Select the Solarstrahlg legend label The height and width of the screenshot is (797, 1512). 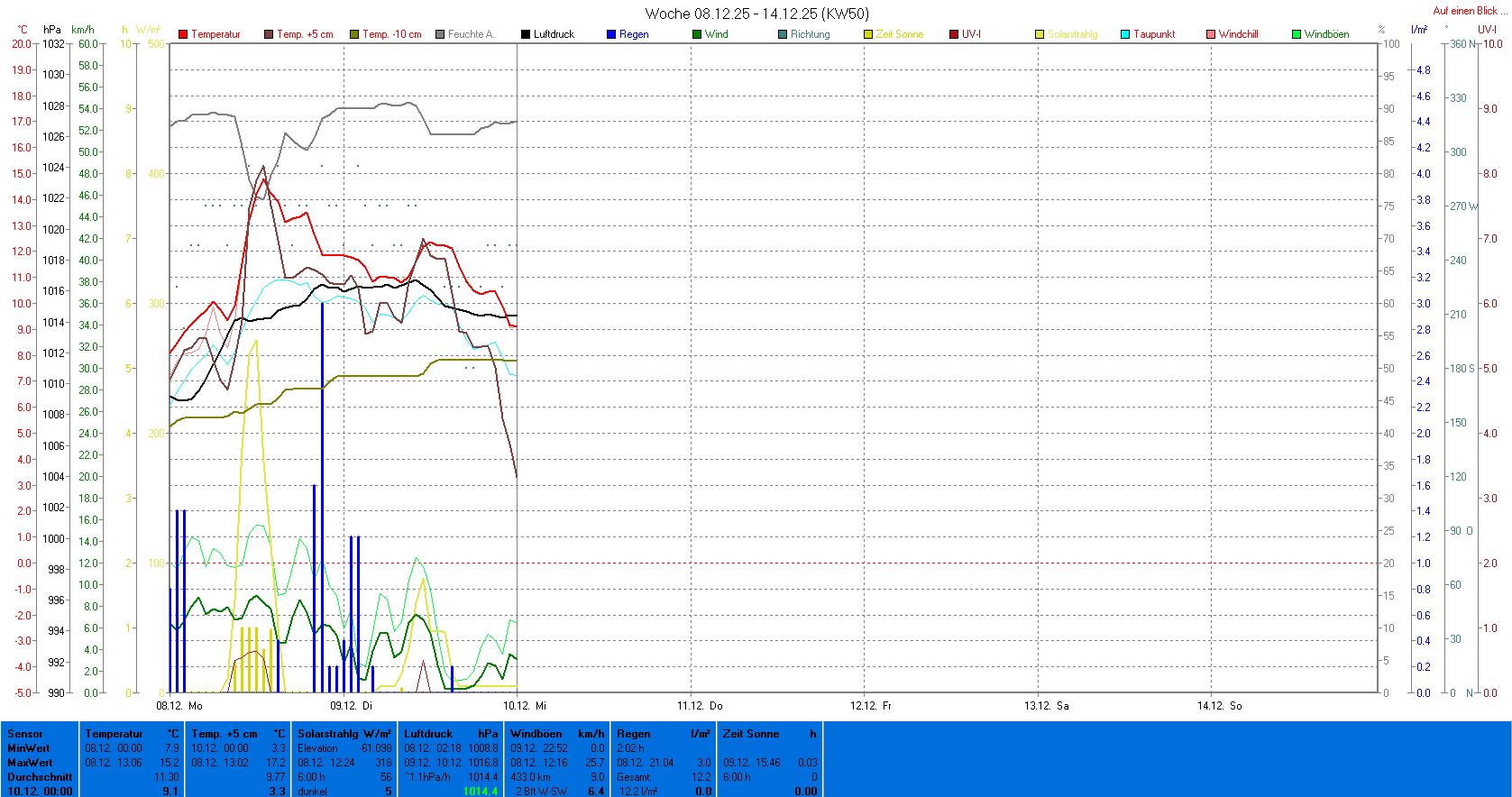(x=1072, y=34)
